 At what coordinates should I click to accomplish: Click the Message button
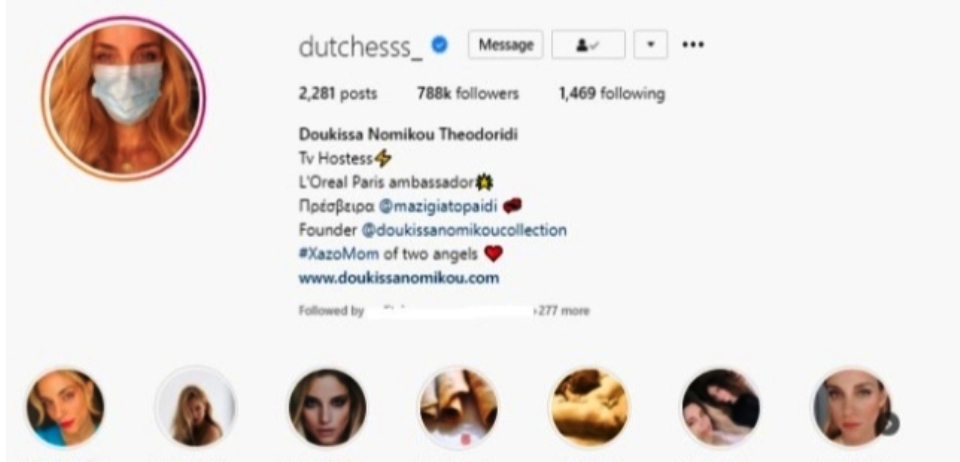pyautogui.click(x=505, y=45)
